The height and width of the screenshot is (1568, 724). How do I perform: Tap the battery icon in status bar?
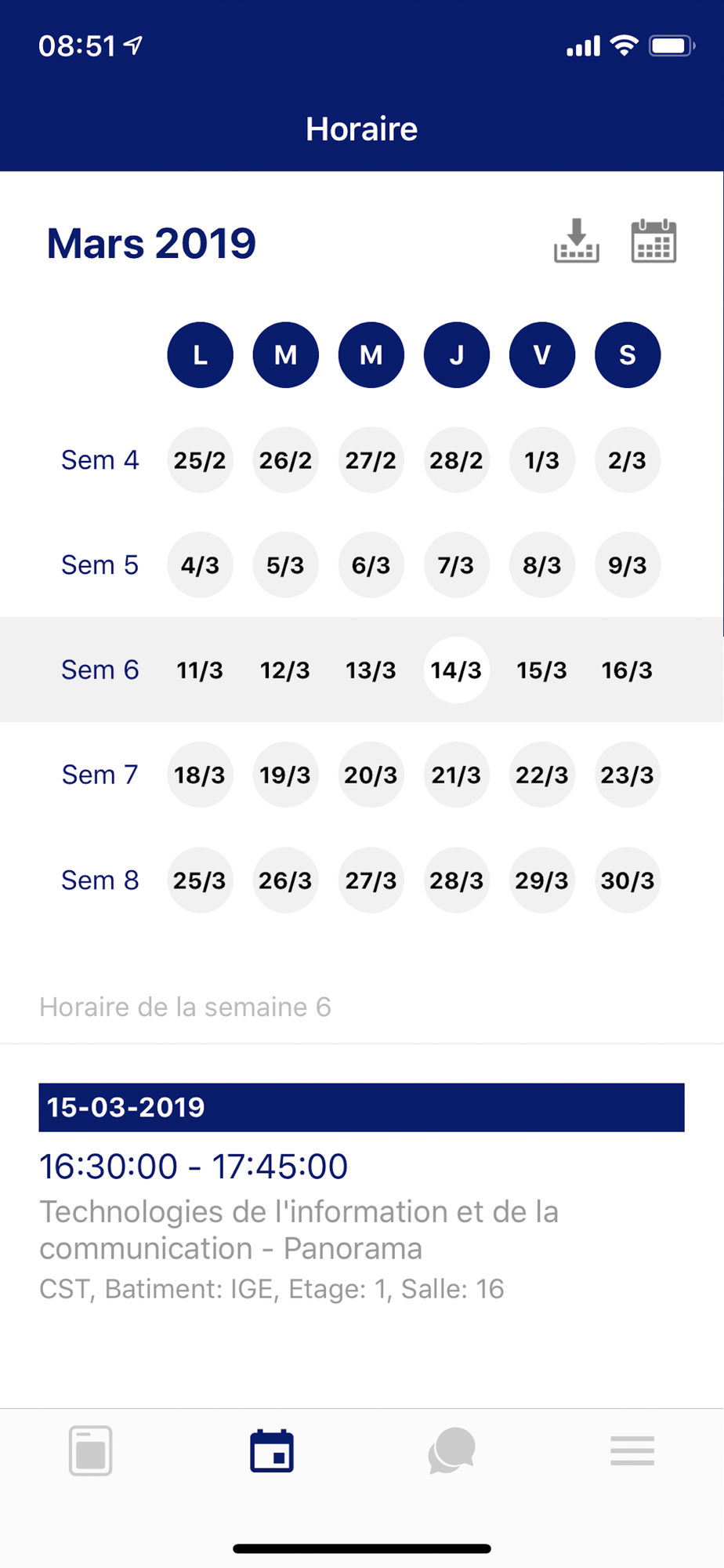pyautogui.click(x=672, y=46)
